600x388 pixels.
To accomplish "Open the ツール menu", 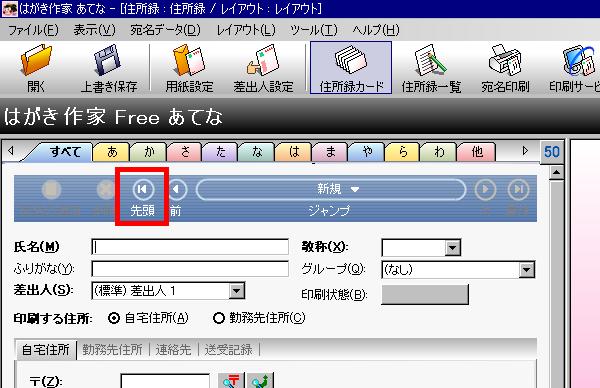I will (x=314, y=30).
